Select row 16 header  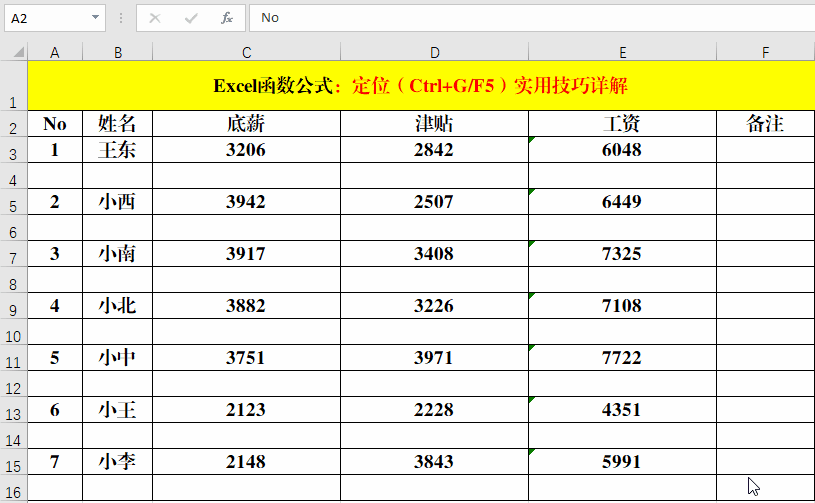[14, 487]
